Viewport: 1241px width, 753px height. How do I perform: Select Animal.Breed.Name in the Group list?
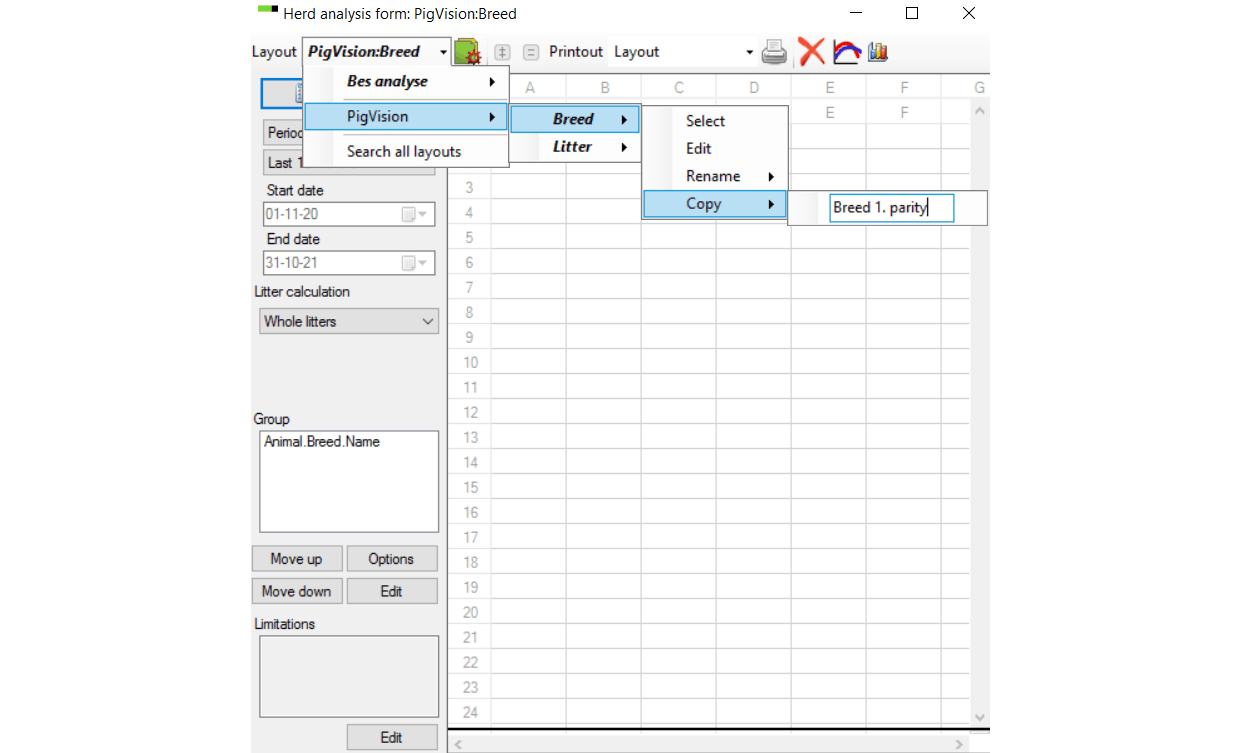coord(322,441)
